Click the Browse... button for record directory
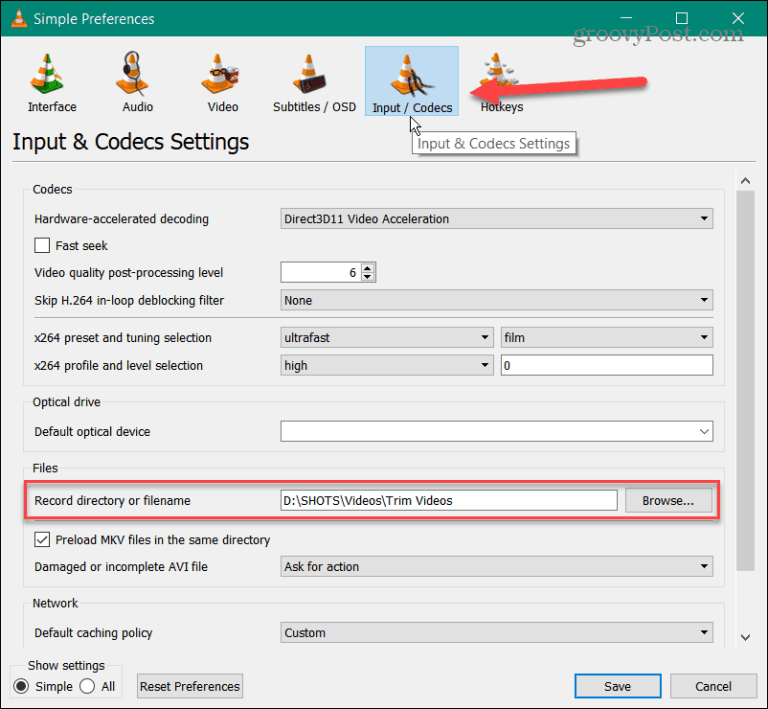This screenshot has width=768, height=709. click(668, 500)
